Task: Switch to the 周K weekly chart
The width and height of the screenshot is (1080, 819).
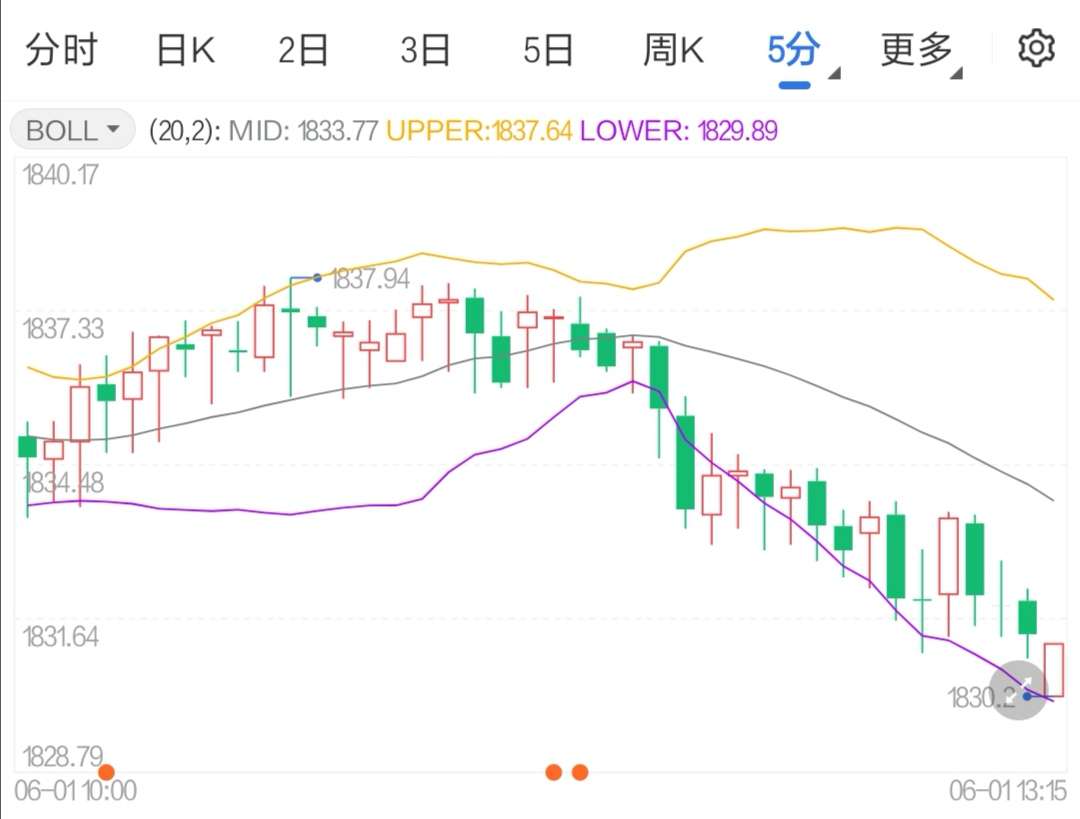Action: (x=673, y=47)
